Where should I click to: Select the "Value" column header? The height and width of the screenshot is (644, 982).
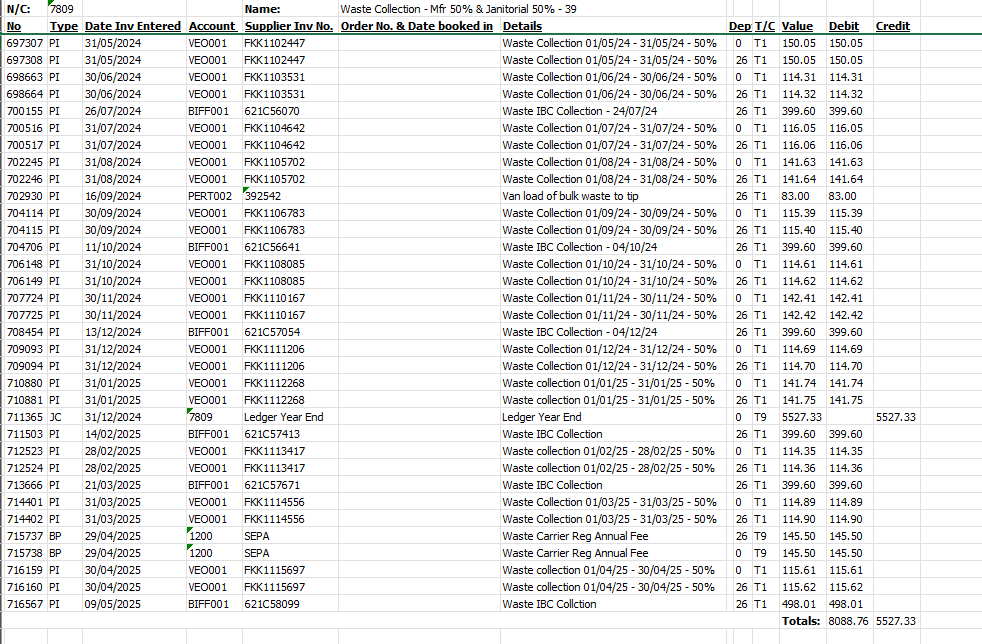(x=797, y=26)
